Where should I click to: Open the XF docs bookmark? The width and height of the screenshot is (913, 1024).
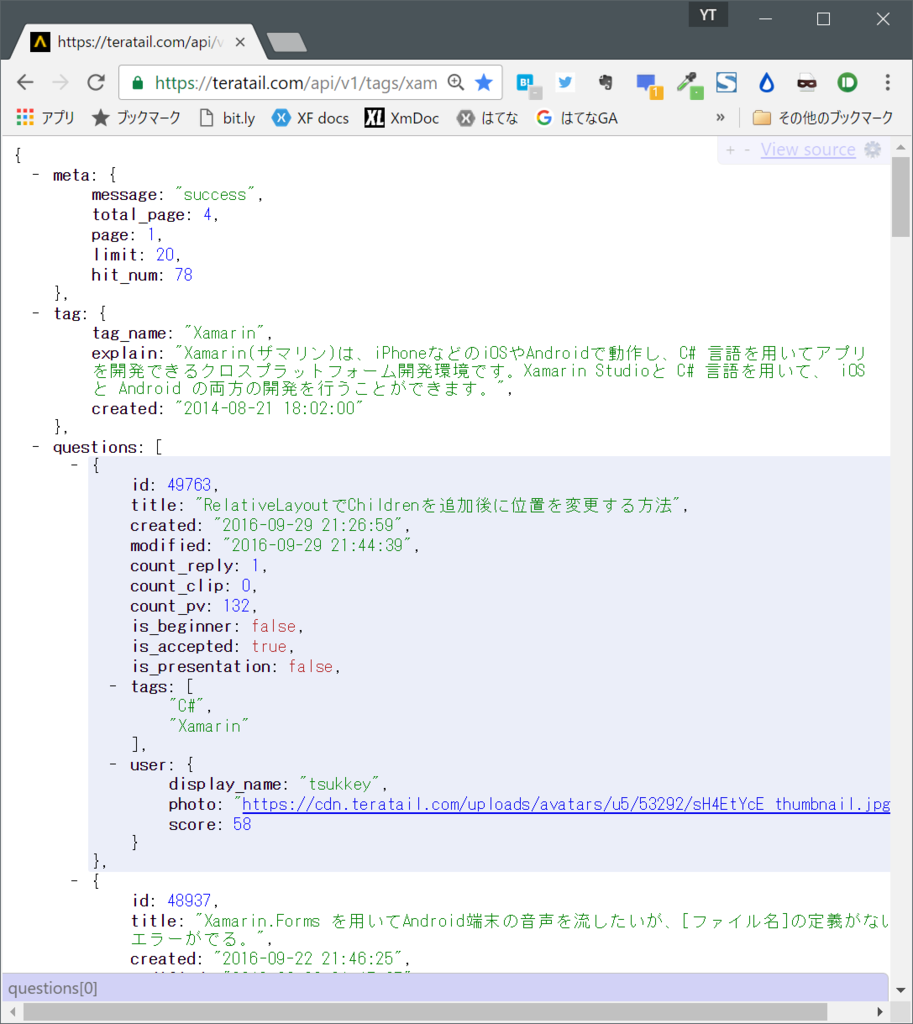click(310, 118)
